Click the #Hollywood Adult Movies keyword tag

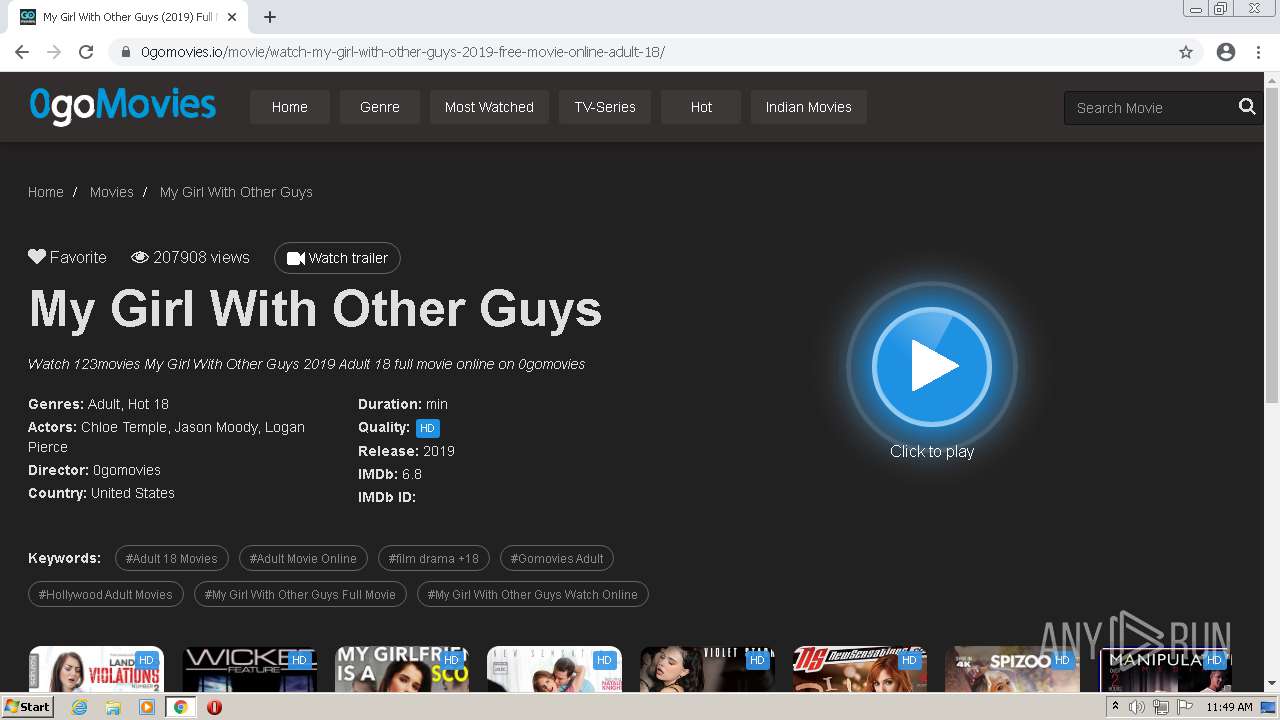pos(106,594)
